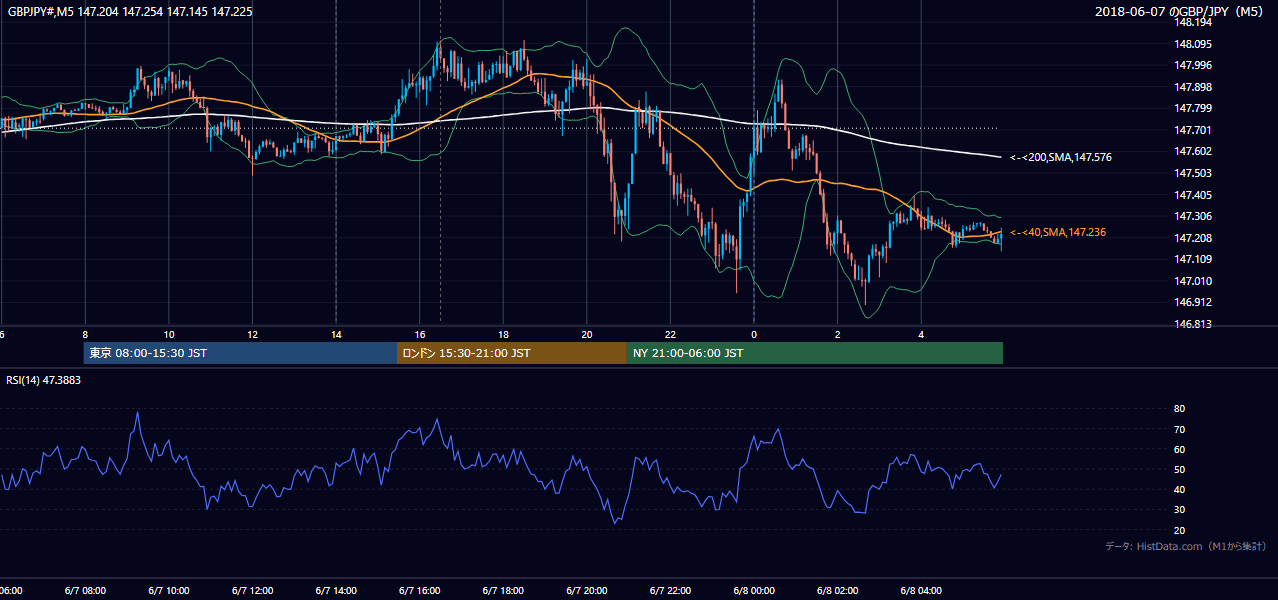Click price level 148.095 on the axis
Viewport: 1278px width, 600px height.
(x=1192, y=44)
